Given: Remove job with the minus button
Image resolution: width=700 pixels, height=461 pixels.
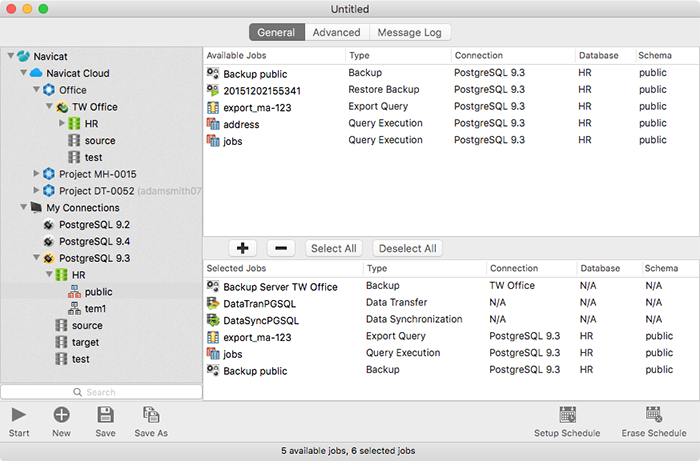Looking at the screenshot, I should pyautogui.click(x=281, y=248).
